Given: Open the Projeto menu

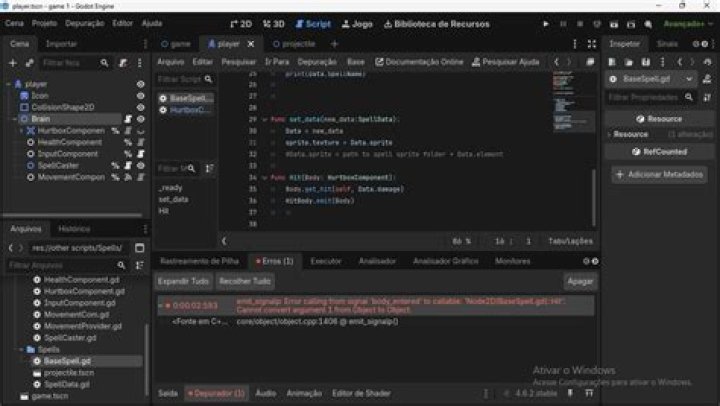Looking at the screenshot, I should tap(44, 23).
